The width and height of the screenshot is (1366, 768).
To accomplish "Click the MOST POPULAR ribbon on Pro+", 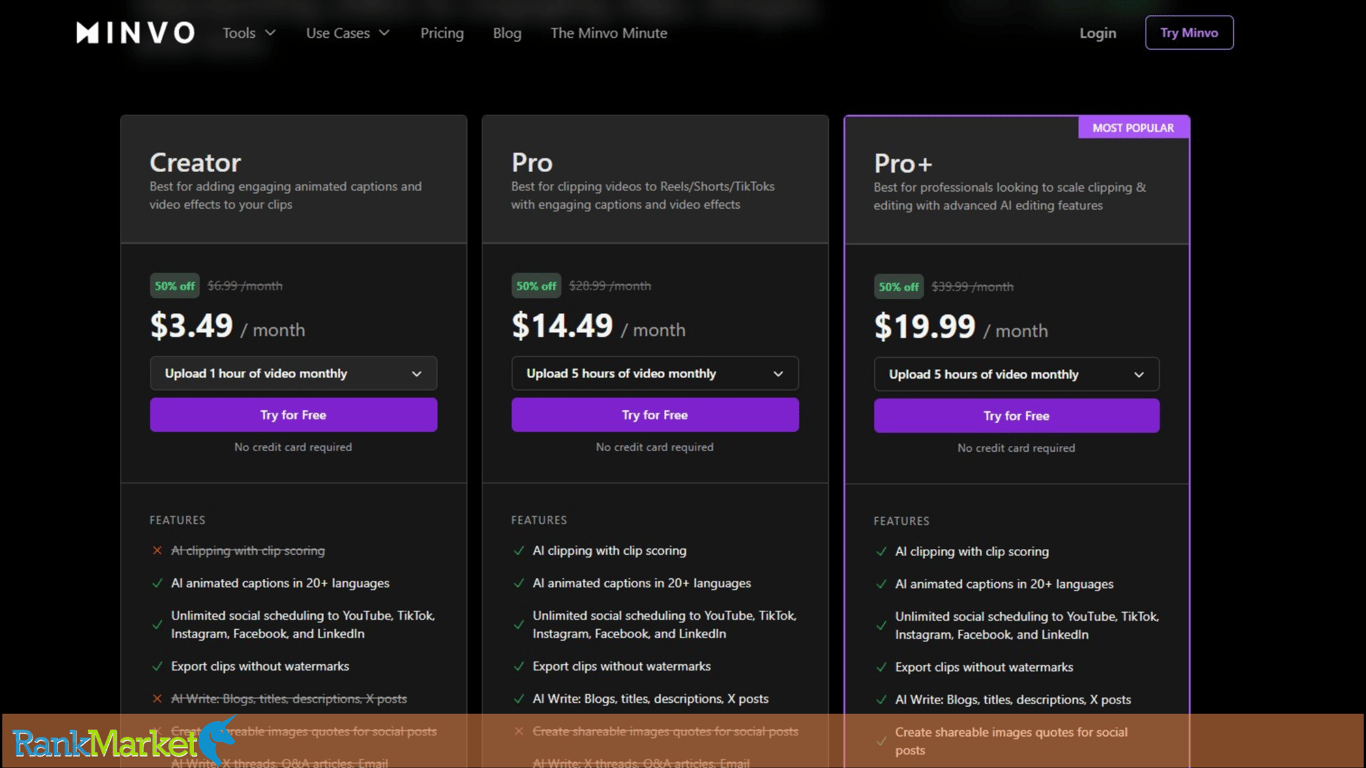I will (x=1134, y=127).
